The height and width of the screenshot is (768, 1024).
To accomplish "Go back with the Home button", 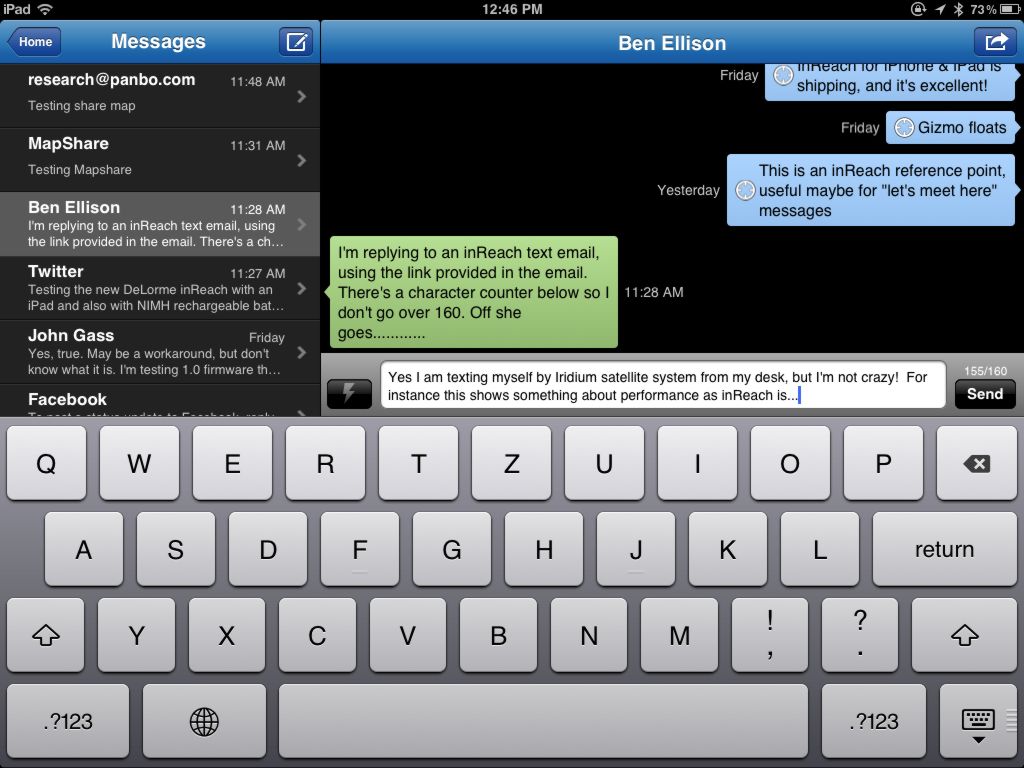I will pyautogui.click(x=34, y=42).
